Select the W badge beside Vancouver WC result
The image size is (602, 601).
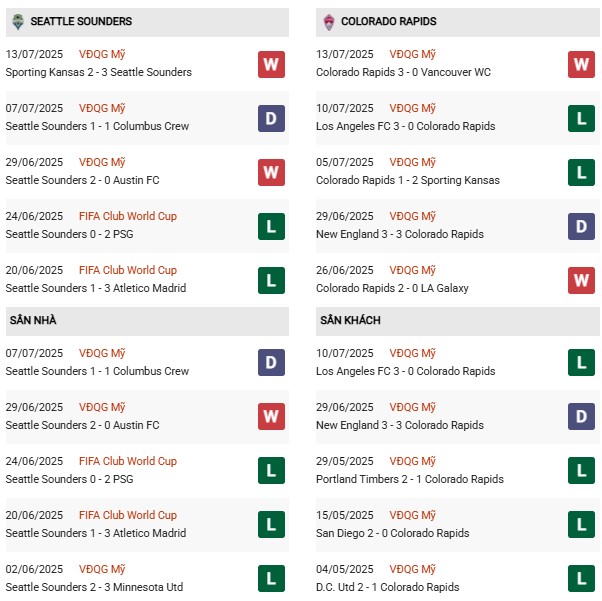tap(582, 64)
